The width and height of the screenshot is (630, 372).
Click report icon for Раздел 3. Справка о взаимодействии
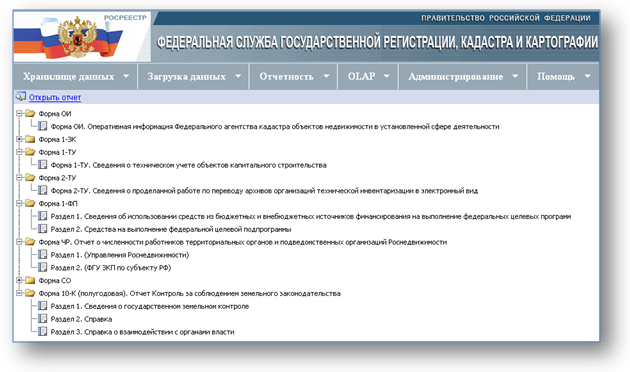tap(43, 331)
